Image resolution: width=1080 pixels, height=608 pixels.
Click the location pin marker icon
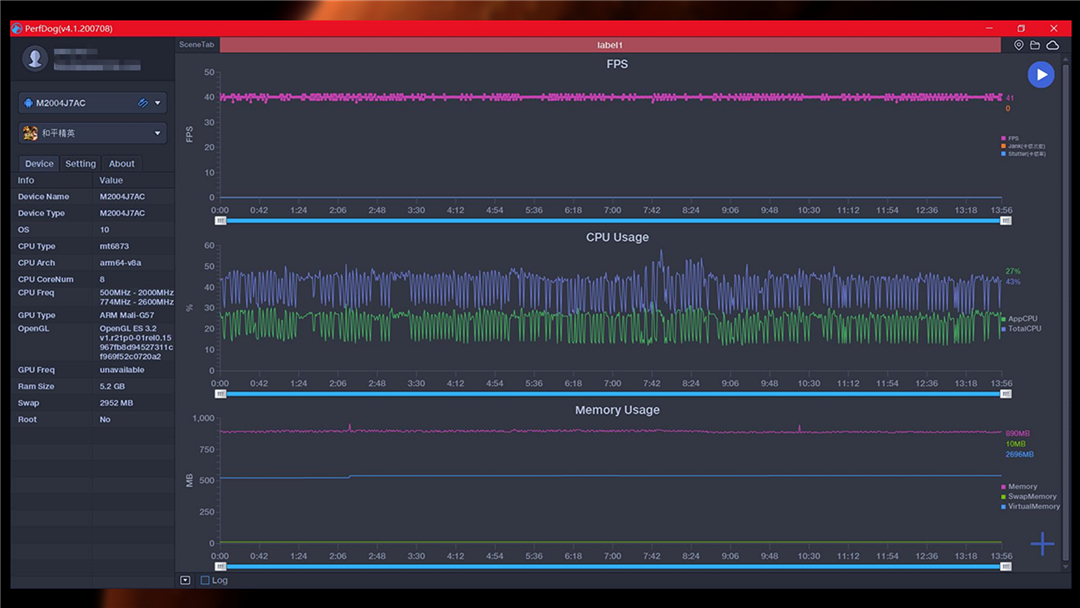tap(1019, 45)
